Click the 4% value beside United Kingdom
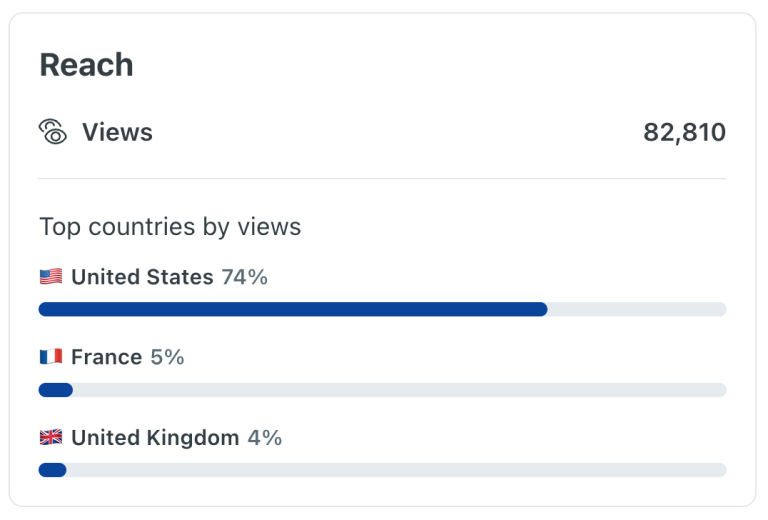Image resolution: width=768 pixels, height=520 pixels. pyautogui.click(x=265, y=437)
